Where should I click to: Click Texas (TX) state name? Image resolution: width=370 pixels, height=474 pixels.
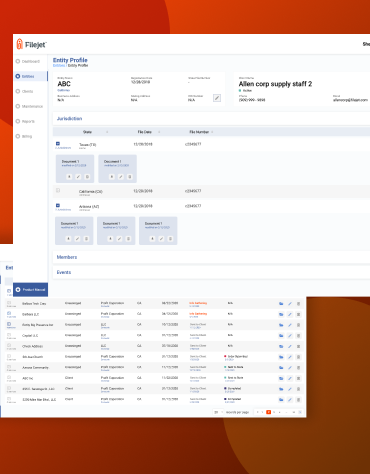(88, 145)
